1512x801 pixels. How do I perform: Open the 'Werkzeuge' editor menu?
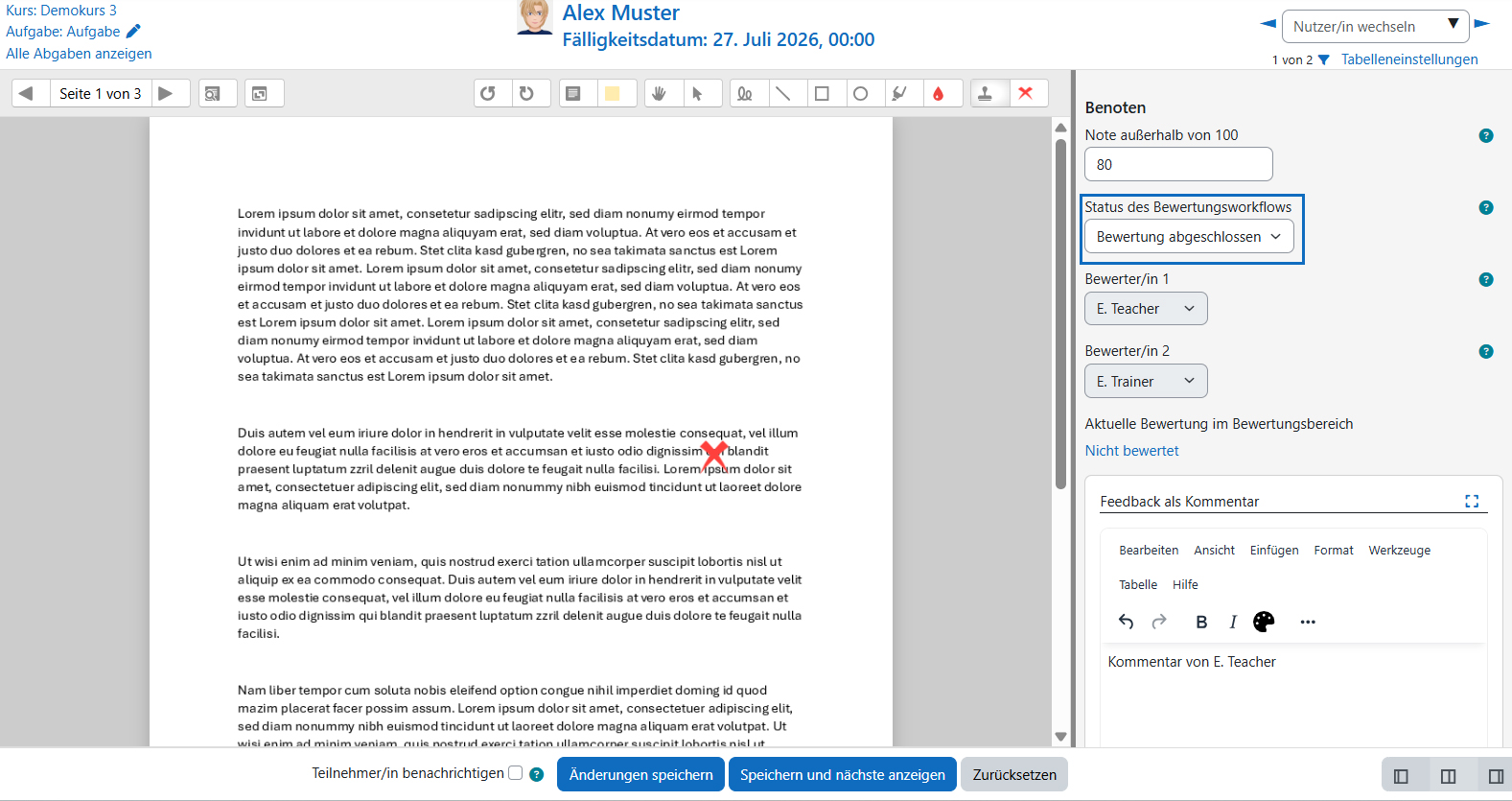[x=1399, y=550]
